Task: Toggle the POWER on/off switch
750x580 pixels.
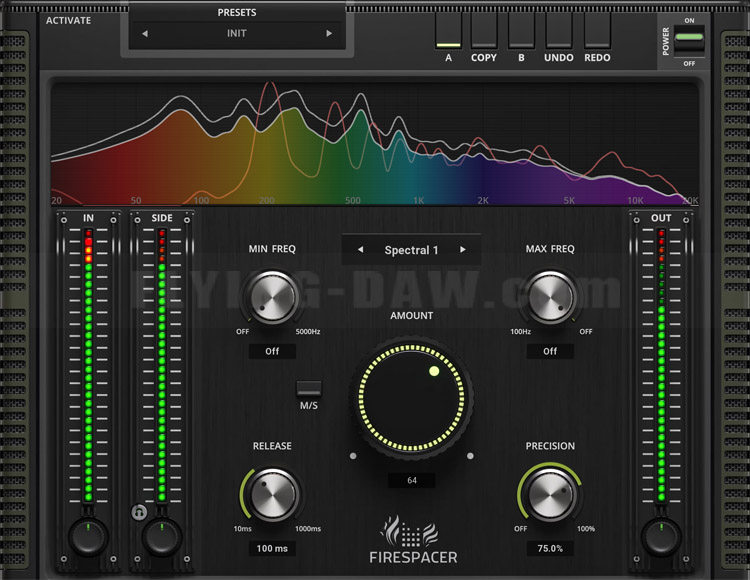Action: 689,42
